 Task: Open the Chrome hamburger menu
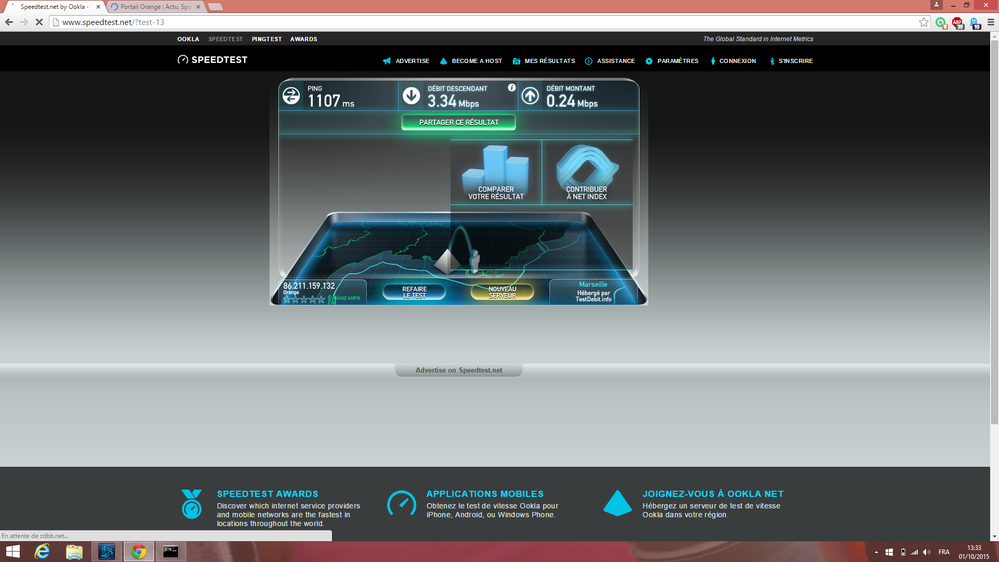coord(991,22)
